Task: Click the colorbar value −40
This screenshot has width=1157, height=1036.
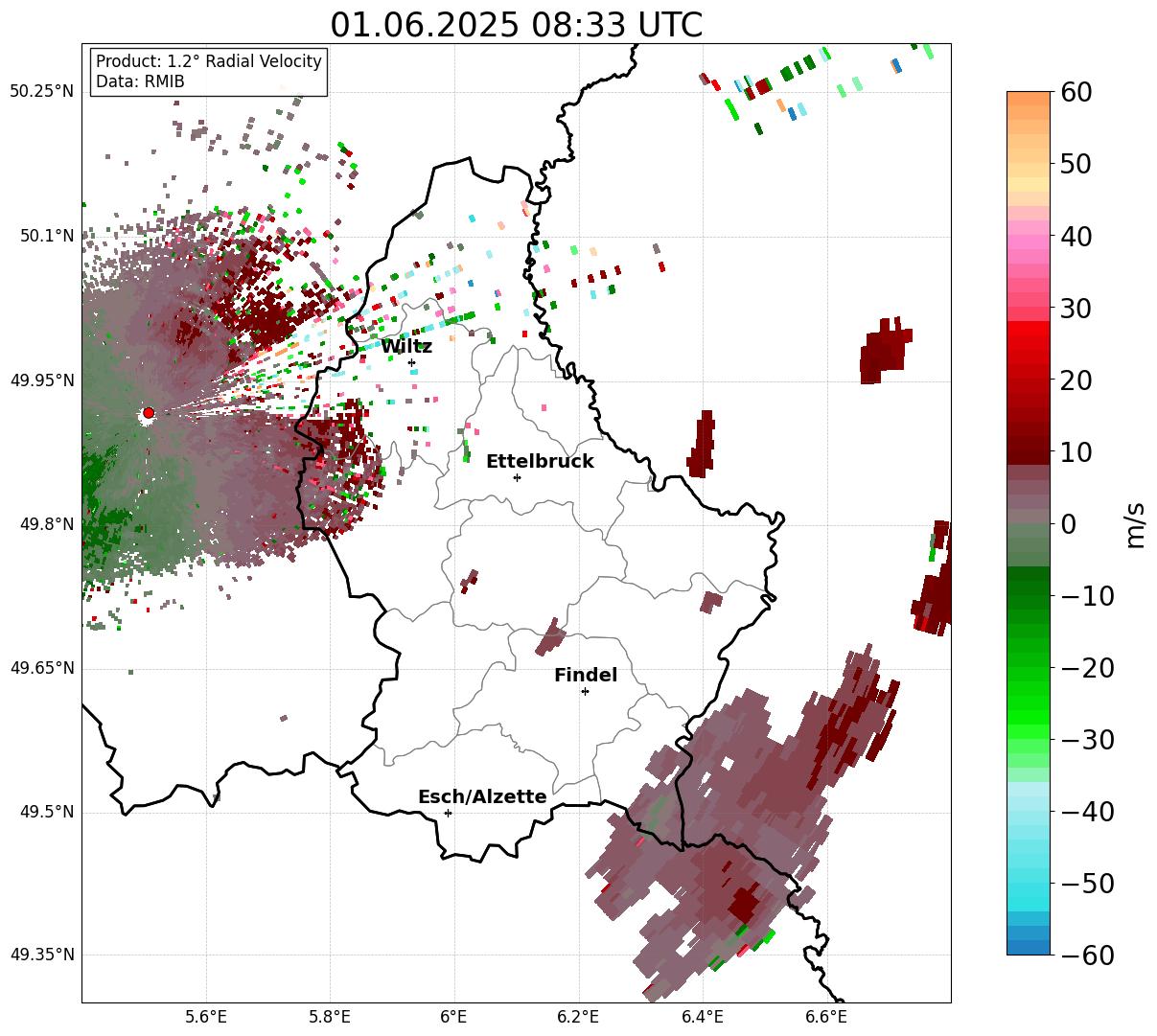Action: coord(1088,811)
